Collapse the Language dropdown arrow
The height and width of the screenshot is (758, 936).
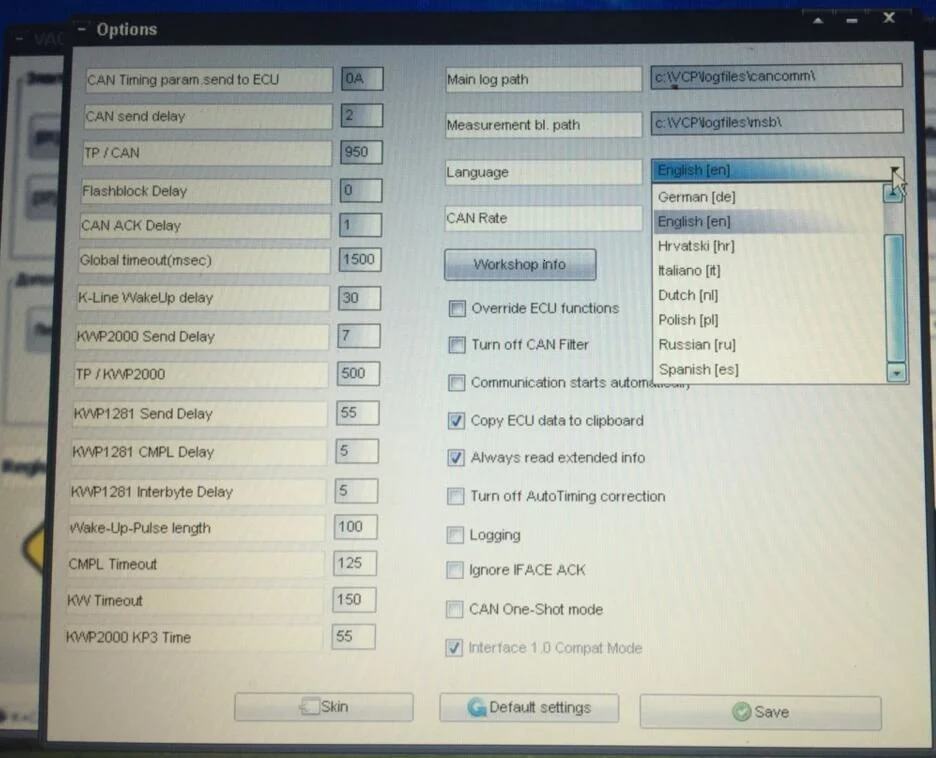(895, 171)
